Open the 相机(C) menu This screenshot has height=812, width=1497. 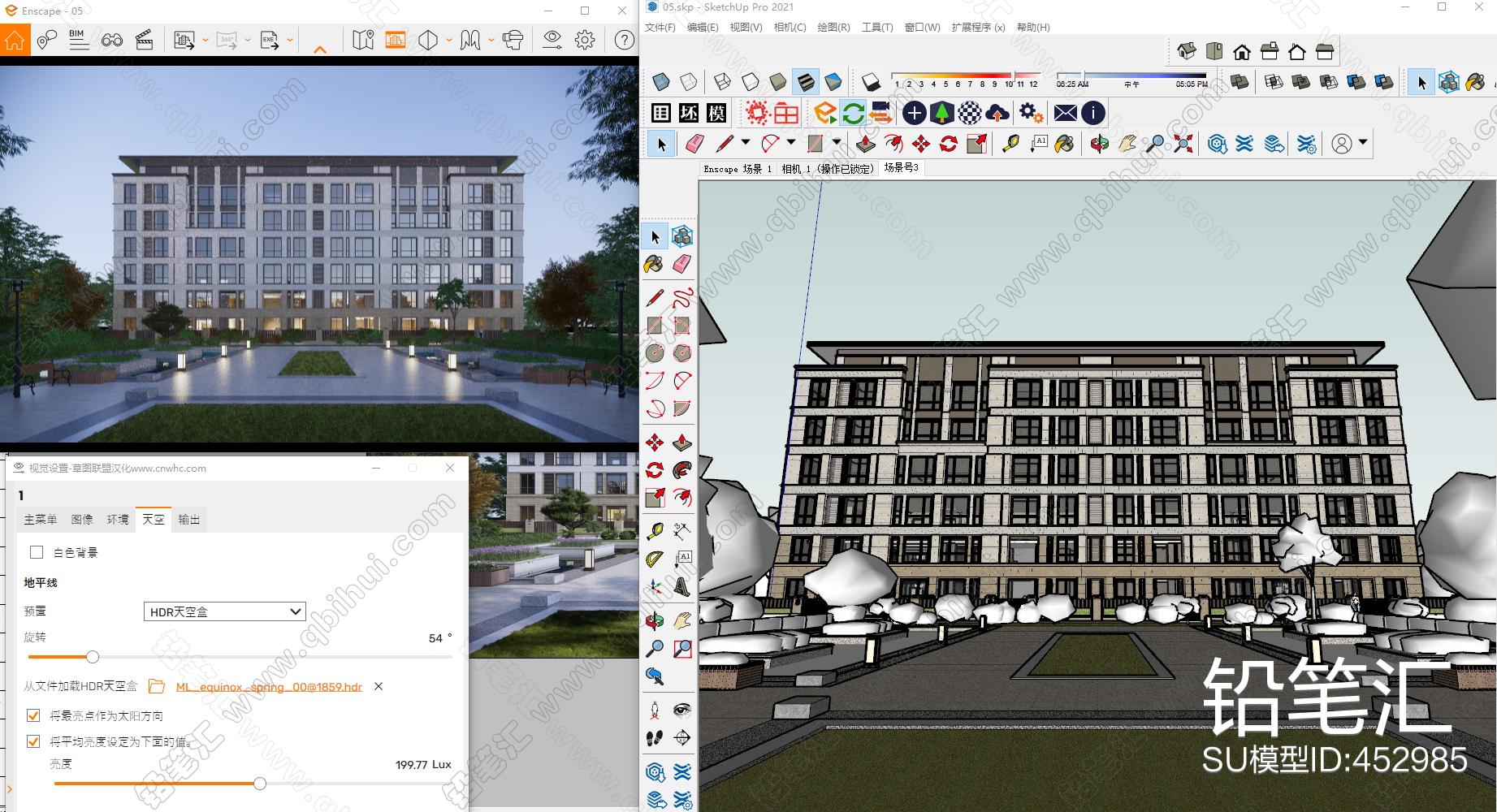click(x=790, y=27)
